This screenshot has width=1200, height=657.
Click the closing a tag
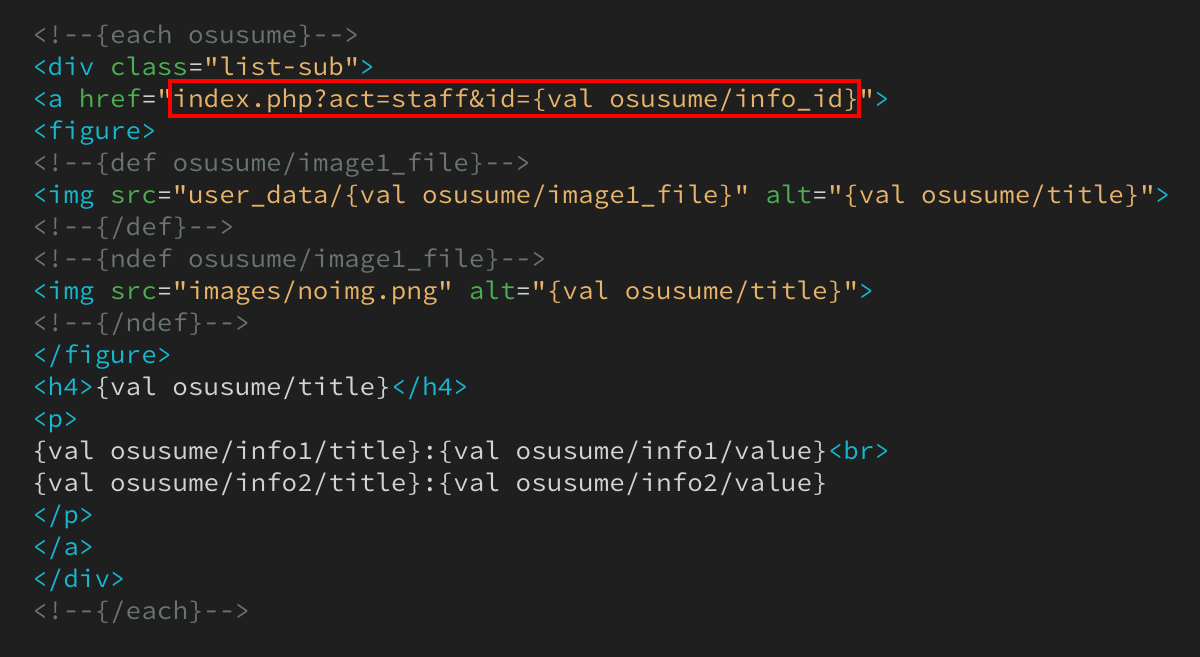point(63,547)
